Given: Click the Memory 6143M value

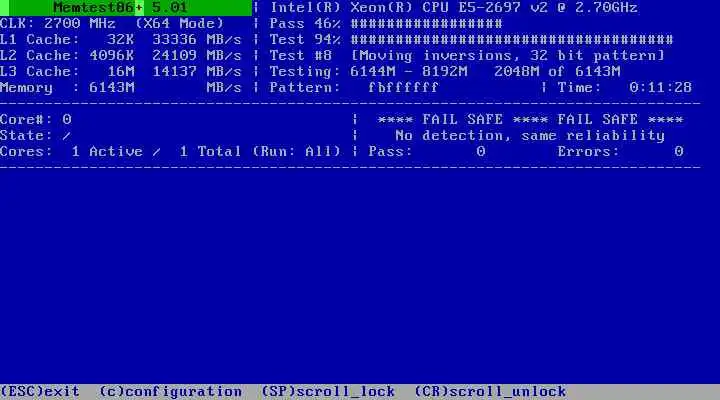Looking at the screenshot, I should (x=112, y=87).
